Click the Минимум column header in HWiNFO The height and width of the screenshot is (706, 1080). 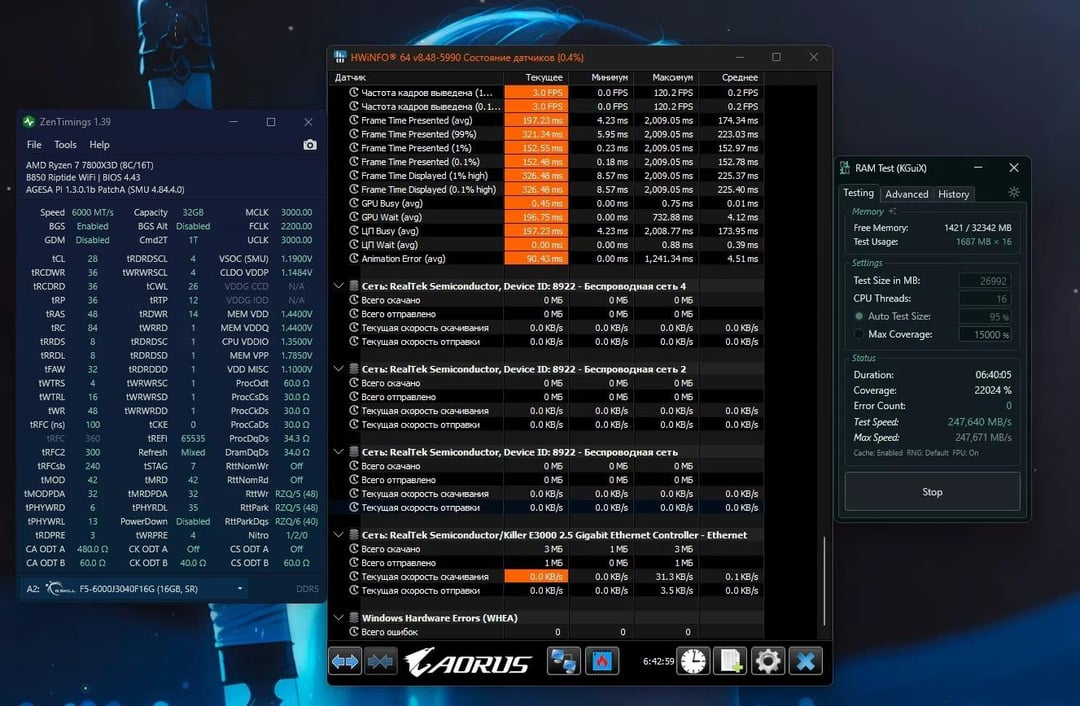pos(601,77)
